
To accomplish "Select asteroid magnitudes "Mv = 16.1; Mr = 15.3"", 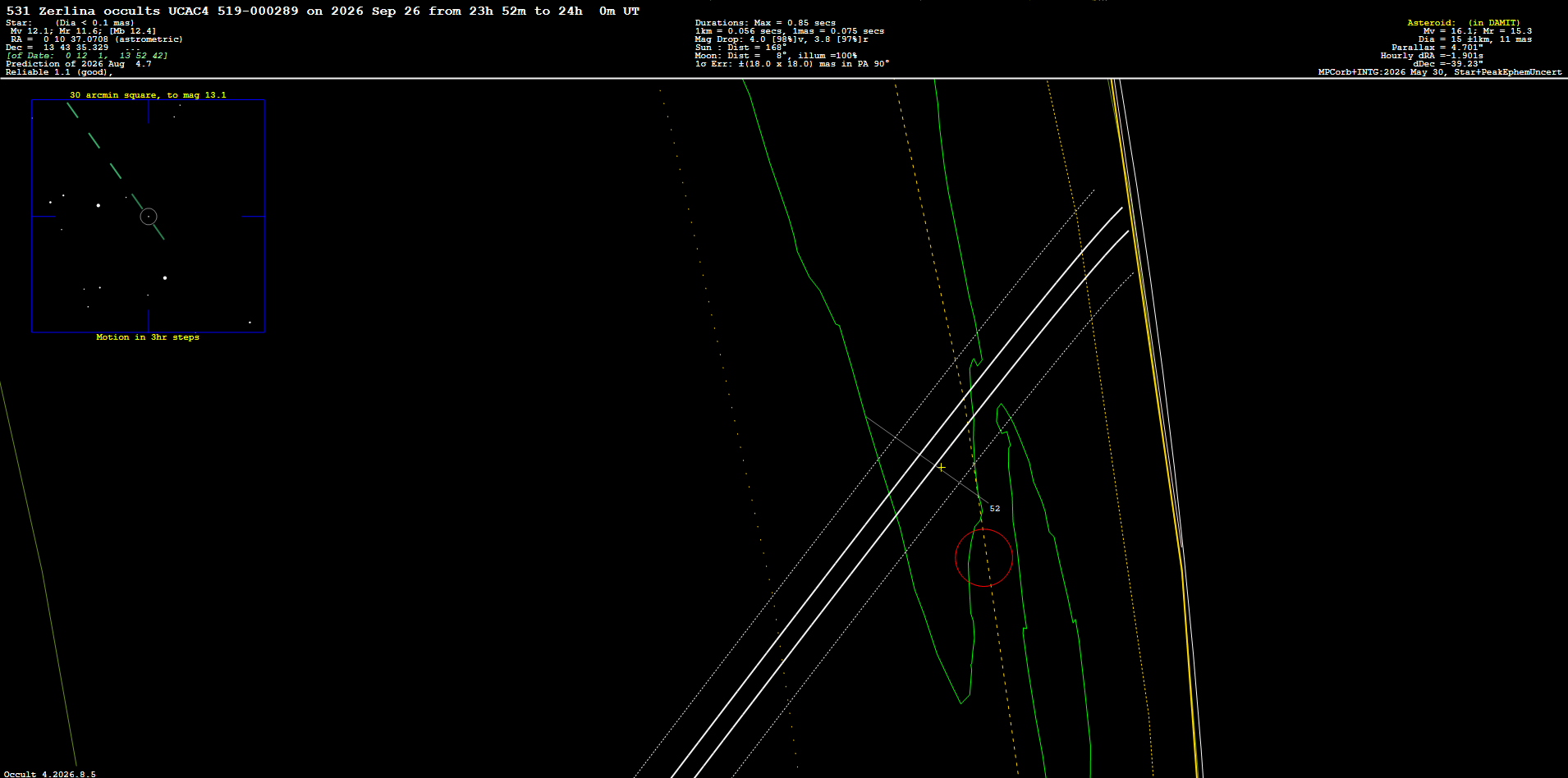I will point(1478,31).
